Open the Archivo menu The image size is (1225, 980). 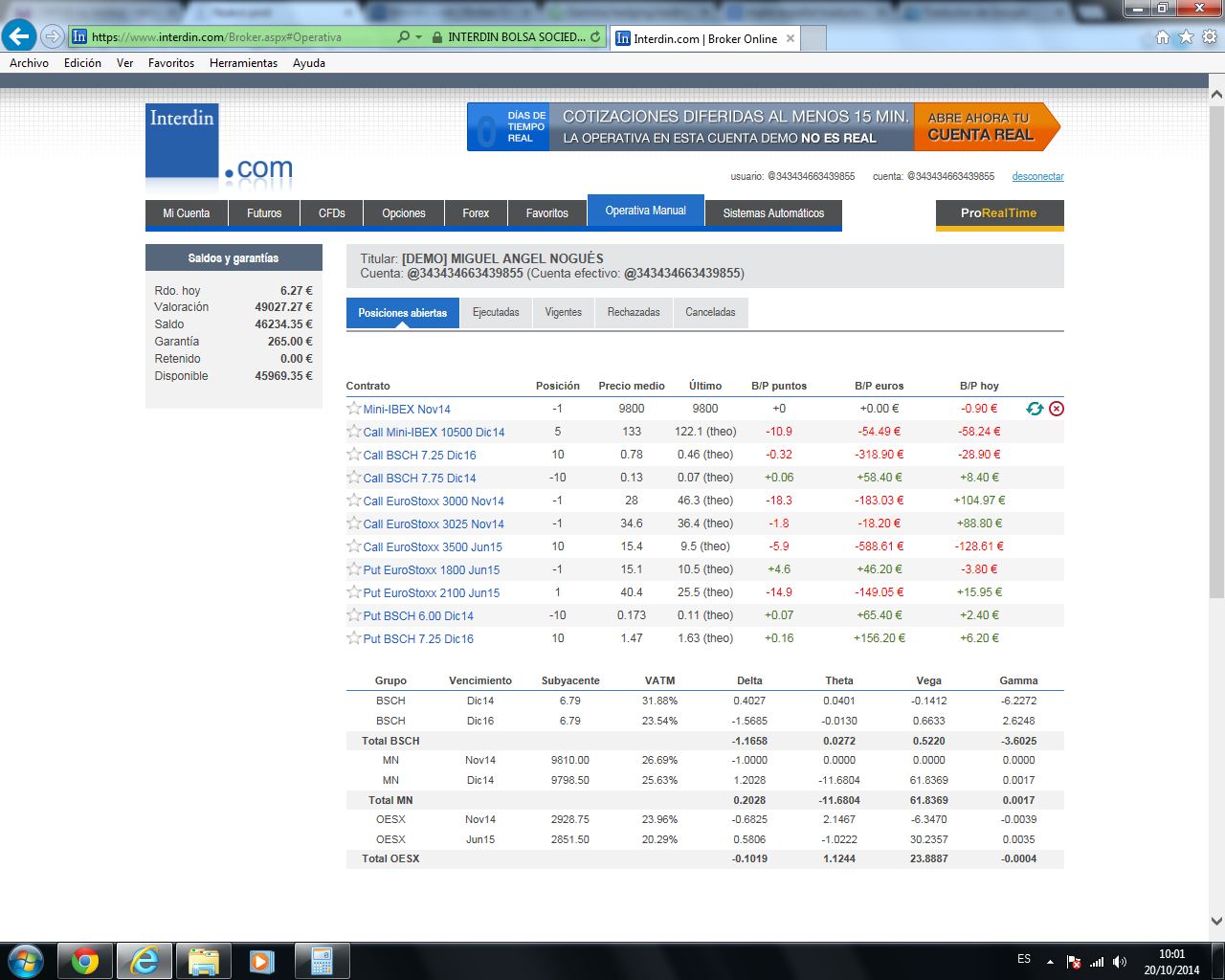coord(29,63)
